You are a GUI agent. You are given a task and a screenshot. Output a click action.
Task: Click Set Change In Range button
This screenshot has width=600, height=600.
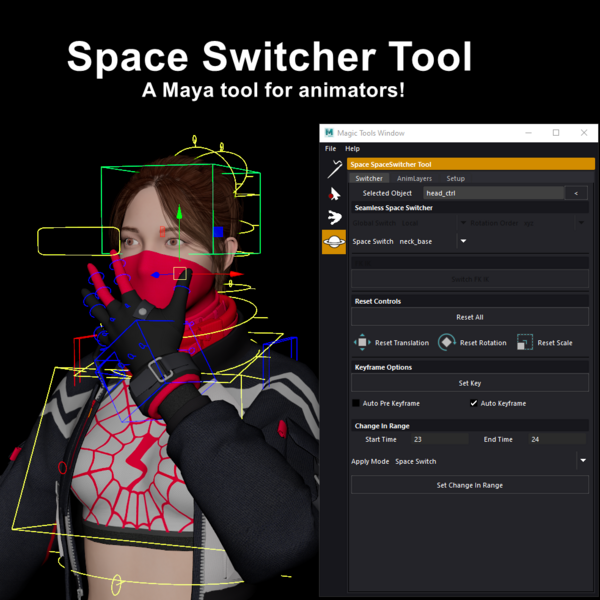470,485
